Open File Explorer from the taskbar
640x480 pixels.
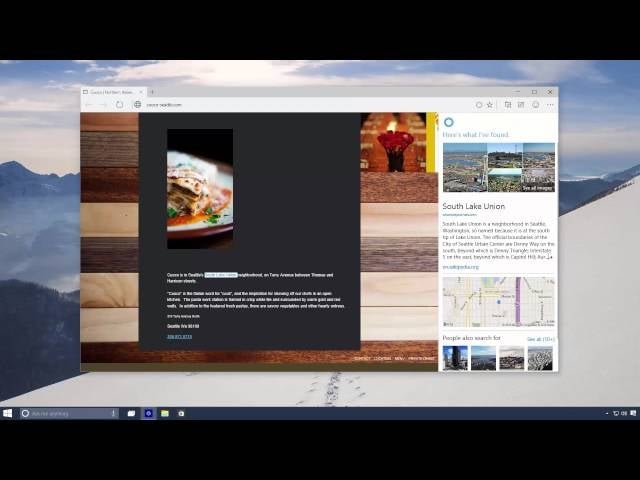(164, 413)
